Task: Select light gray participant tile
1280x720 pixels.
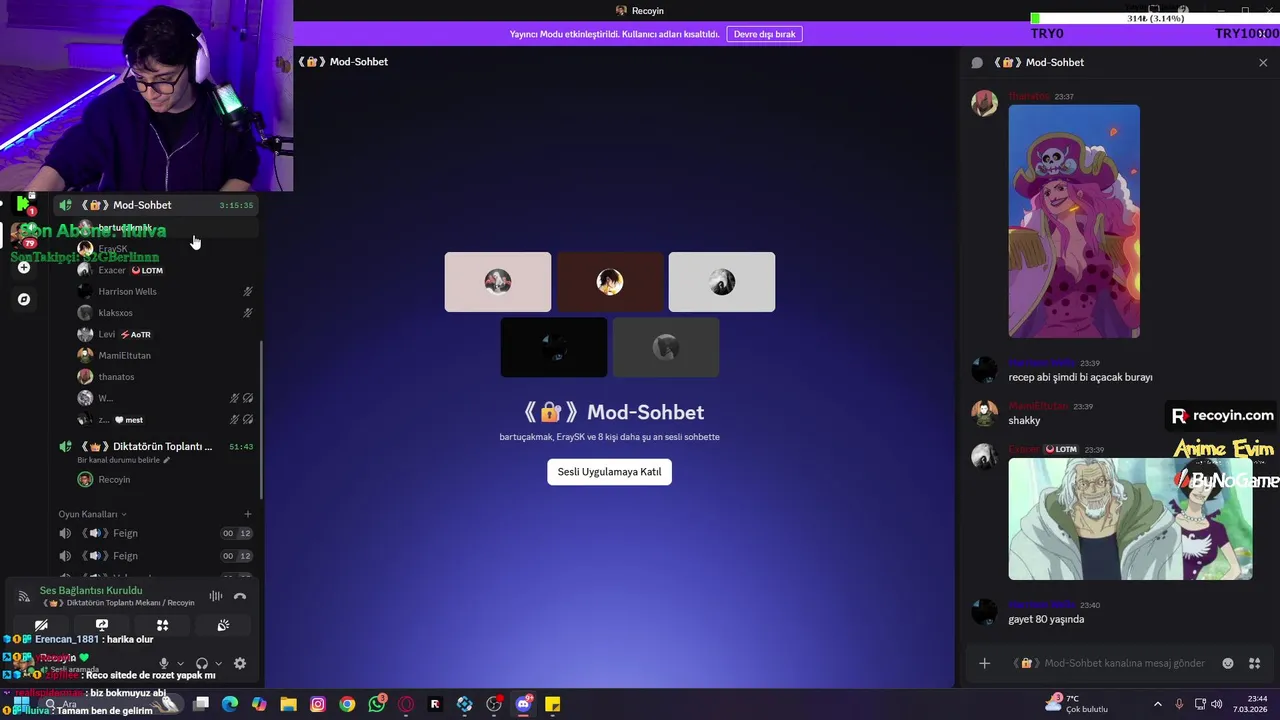Action: point(722,282)
